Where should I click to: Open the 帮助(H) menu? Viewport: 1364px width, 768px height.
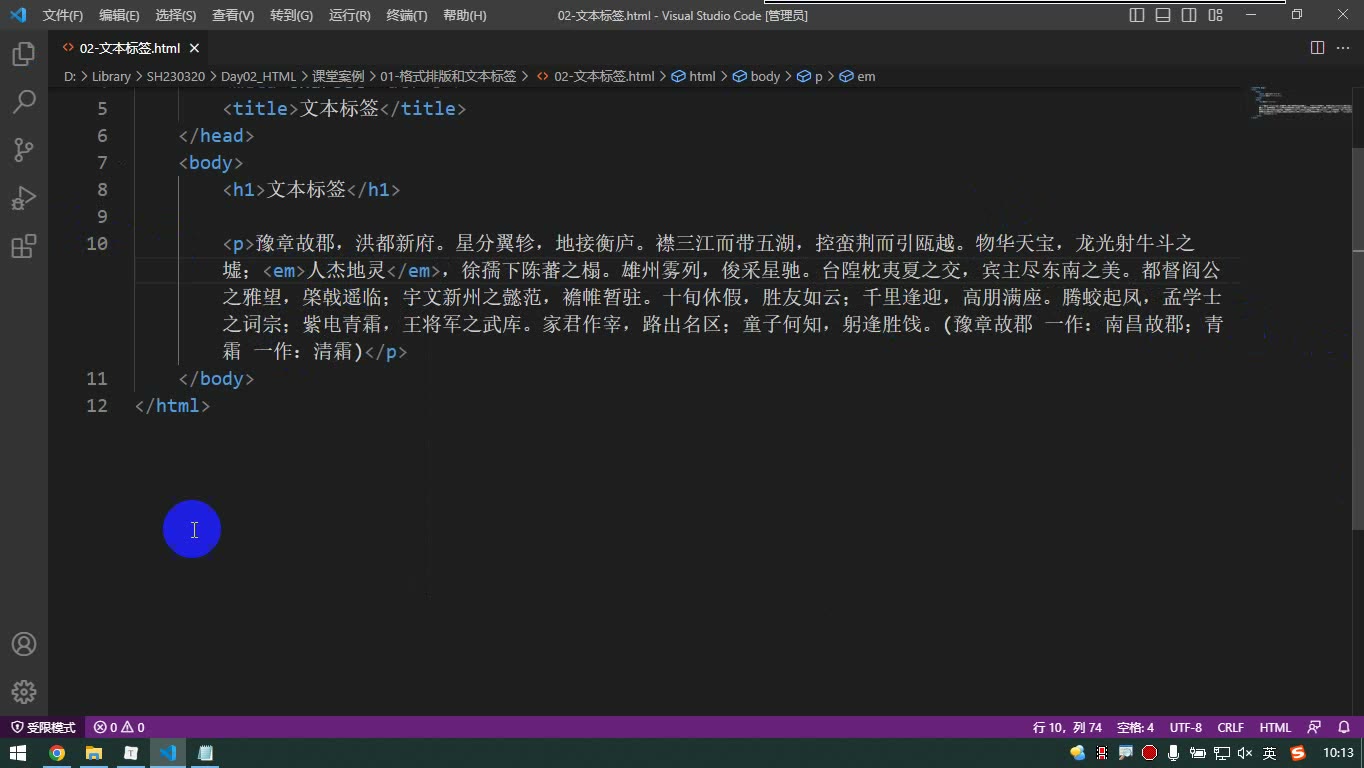tap(464, 15)
